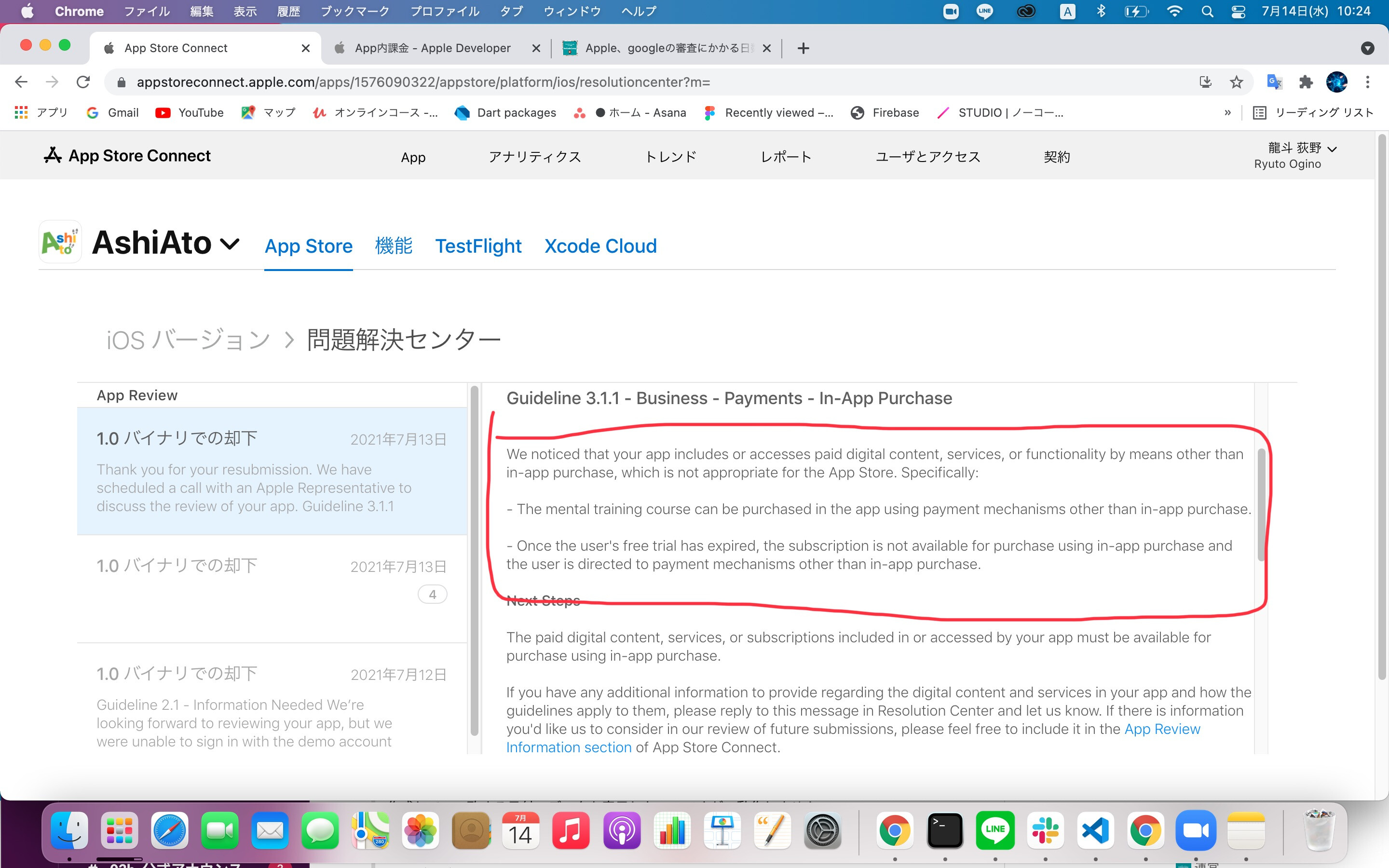This screenshot has width=1389, height=868.
Task: Open the マップ bookmark
Action: point(268,112)
